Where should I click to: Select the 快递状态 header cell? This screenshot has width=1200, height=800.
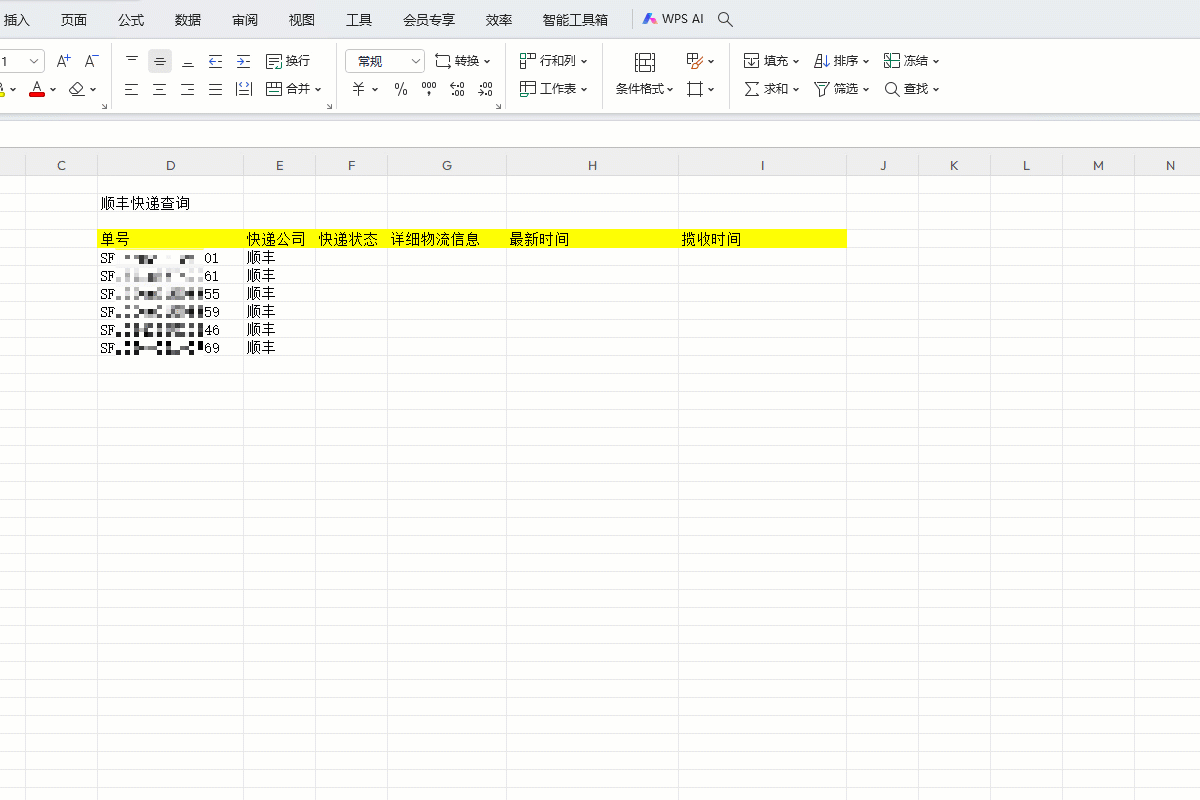coord(351,239)
